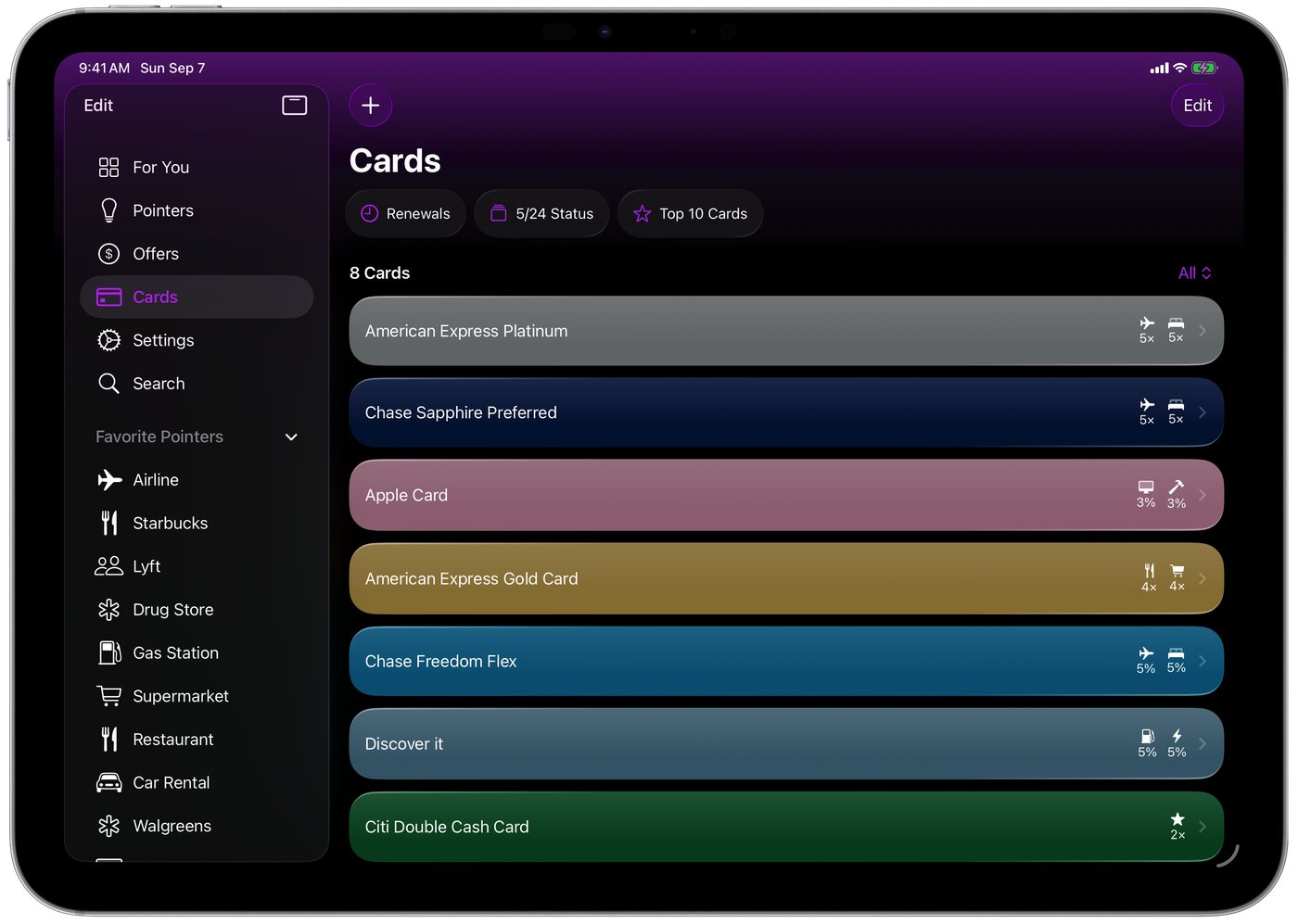Switch to the For You tab
1298x924 pixels.
(160, 168)
